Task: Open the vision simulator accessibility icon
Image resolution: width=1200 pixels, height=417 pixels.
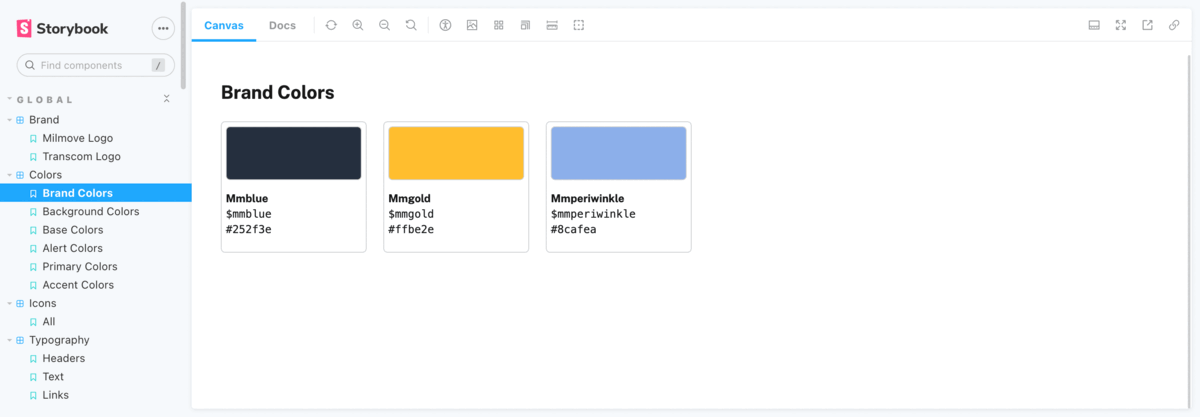Action: (x=445, y=25)
